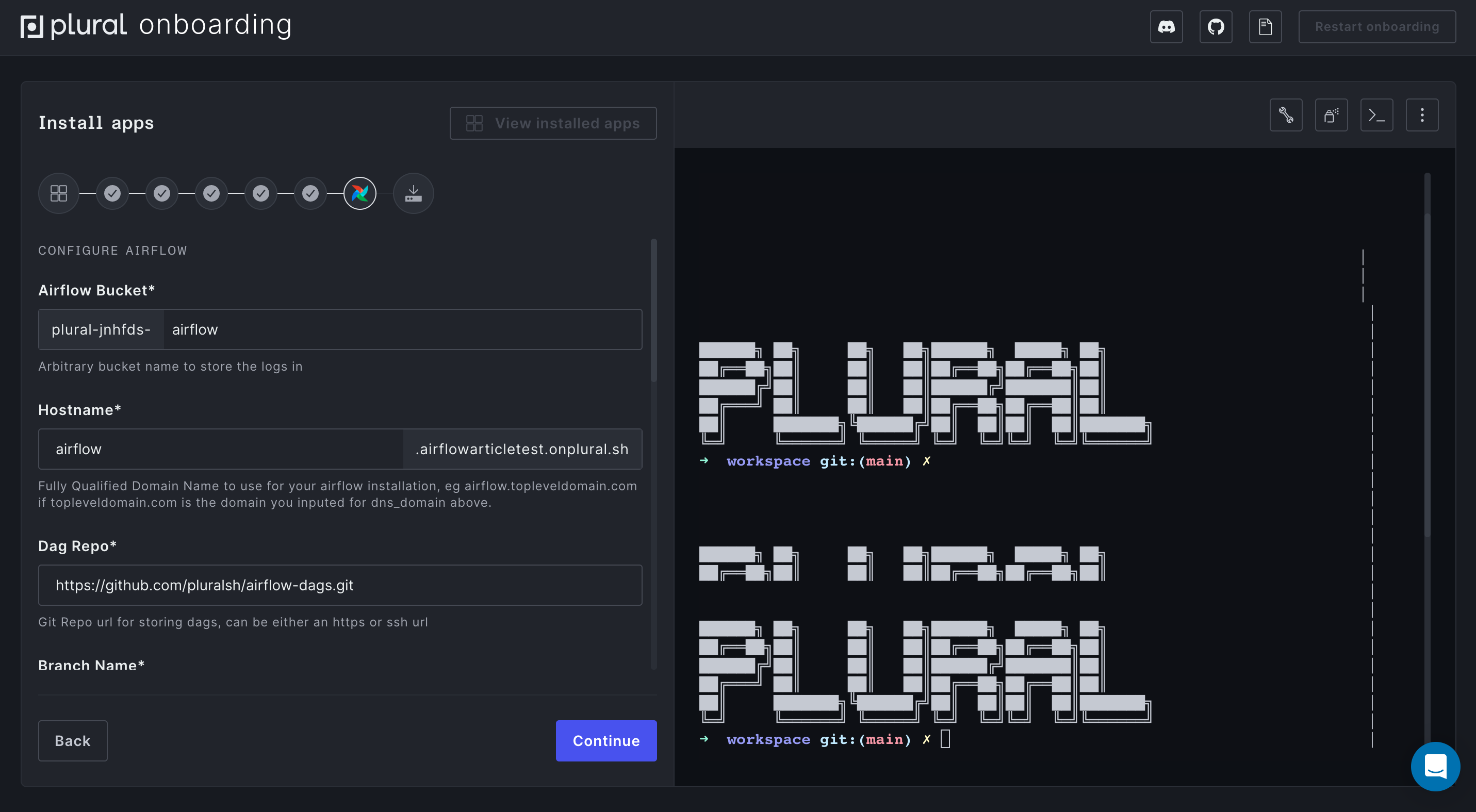
Task: Click the configuration form scrollbar
Action: [654, 310]
